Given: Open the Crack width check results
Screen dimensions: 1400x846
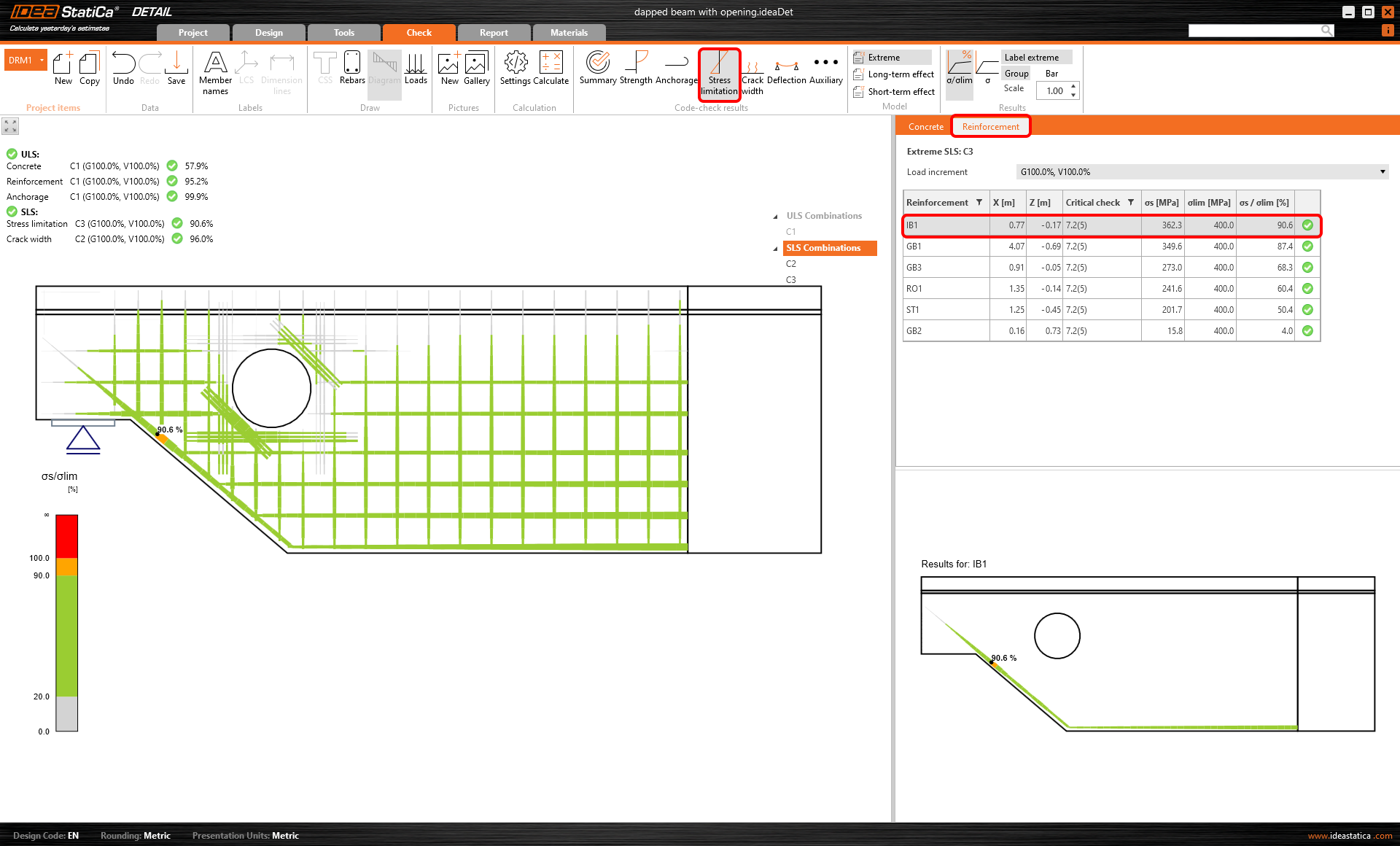Looking at the screenshot, I should pos(752,73).
